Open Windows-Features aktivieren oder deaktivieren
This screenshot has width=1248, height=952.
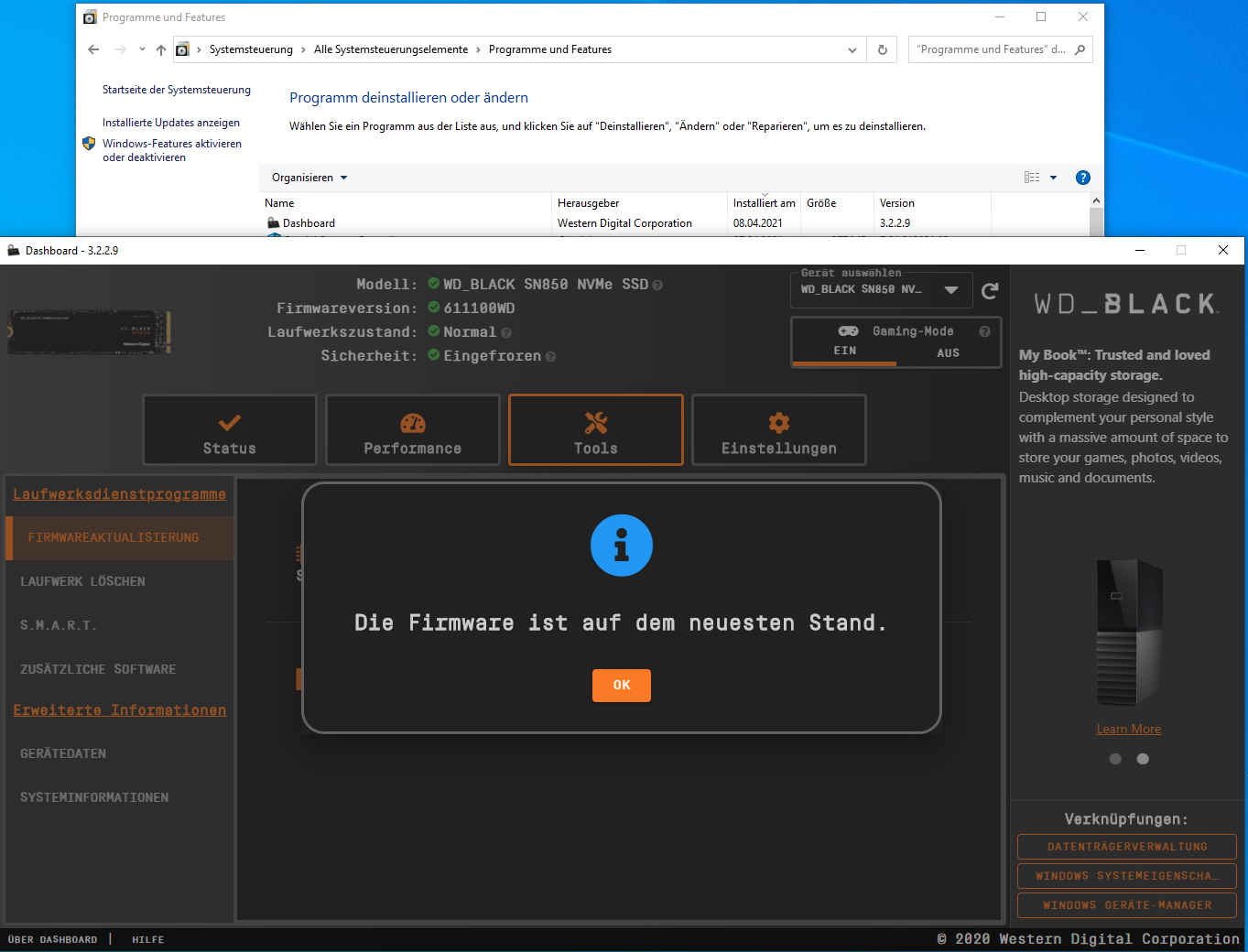point(172,150)
